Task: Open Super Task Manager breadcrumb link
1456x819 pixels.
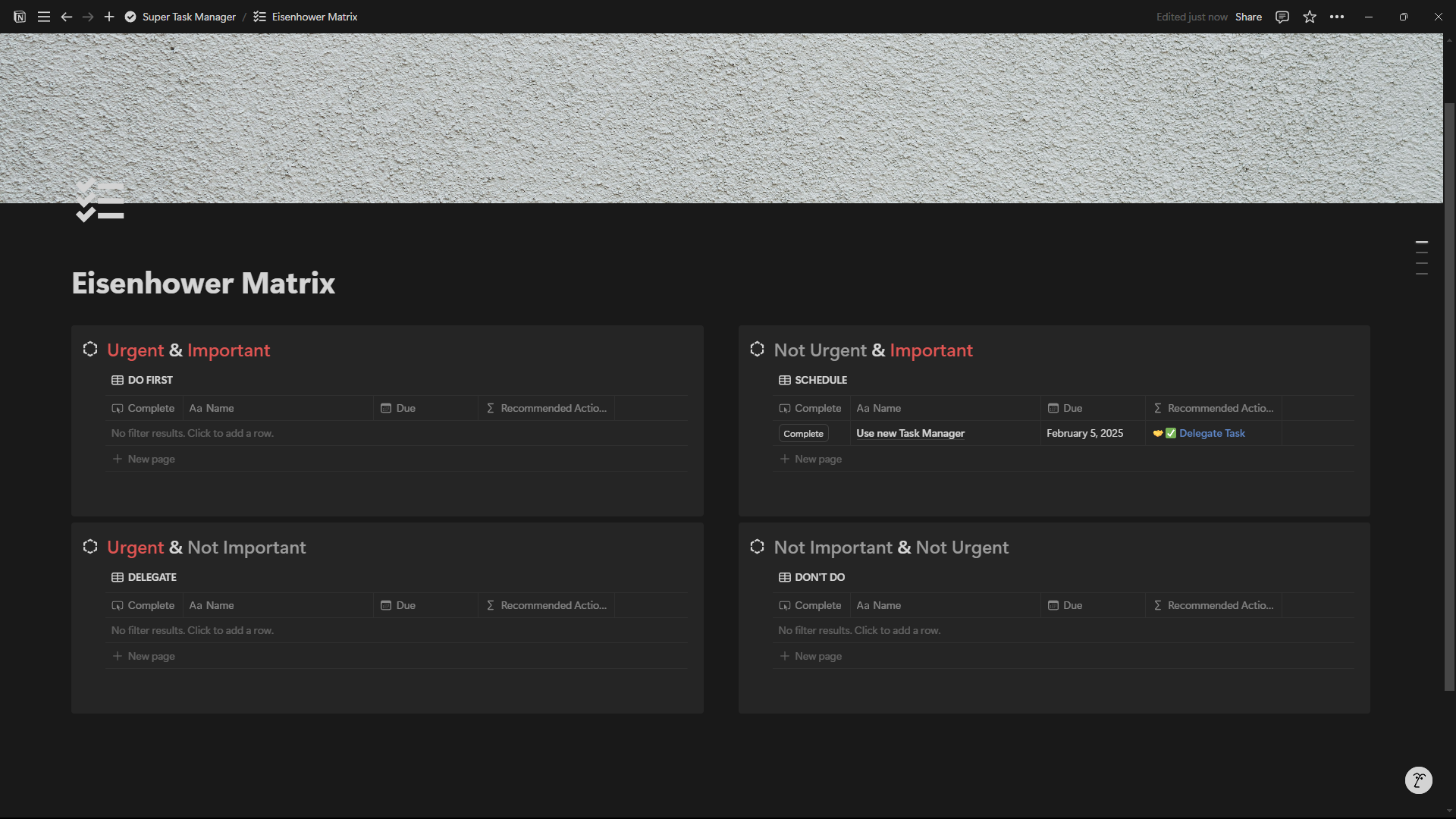Action: click(x=189, y=17)
